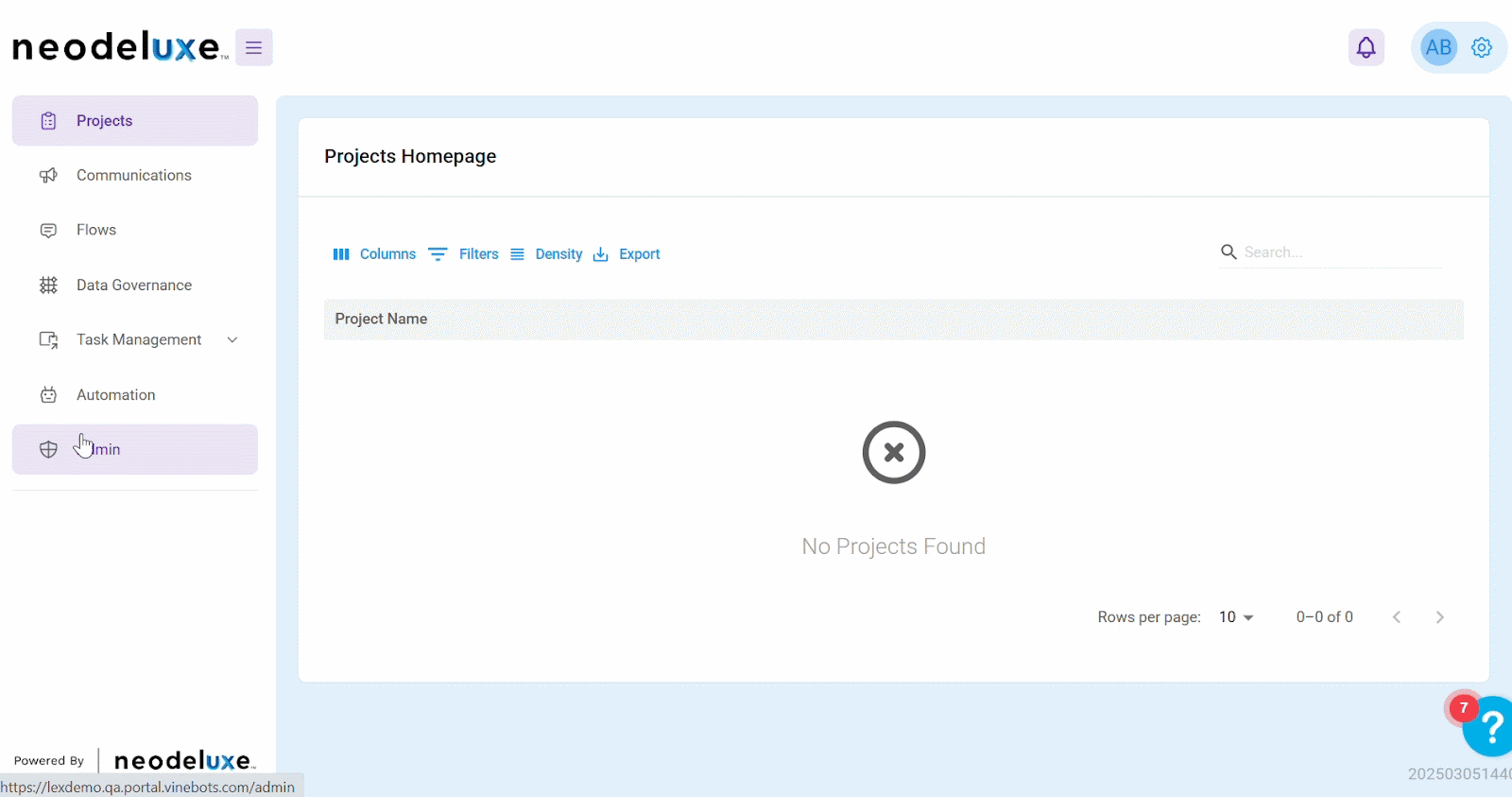Open the Columns selector panel
The height and width of the screenshot is (797, 1512).
374,254
